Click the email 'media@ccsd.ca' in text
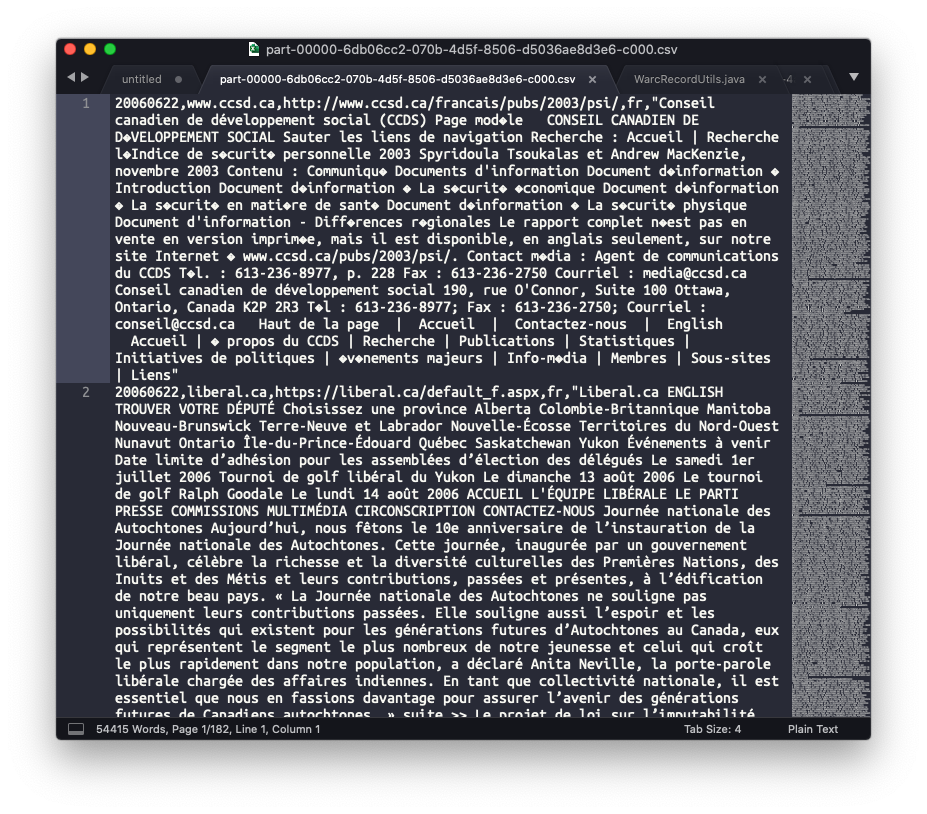This screenshot has height=814, width=927. click(694, 273)
